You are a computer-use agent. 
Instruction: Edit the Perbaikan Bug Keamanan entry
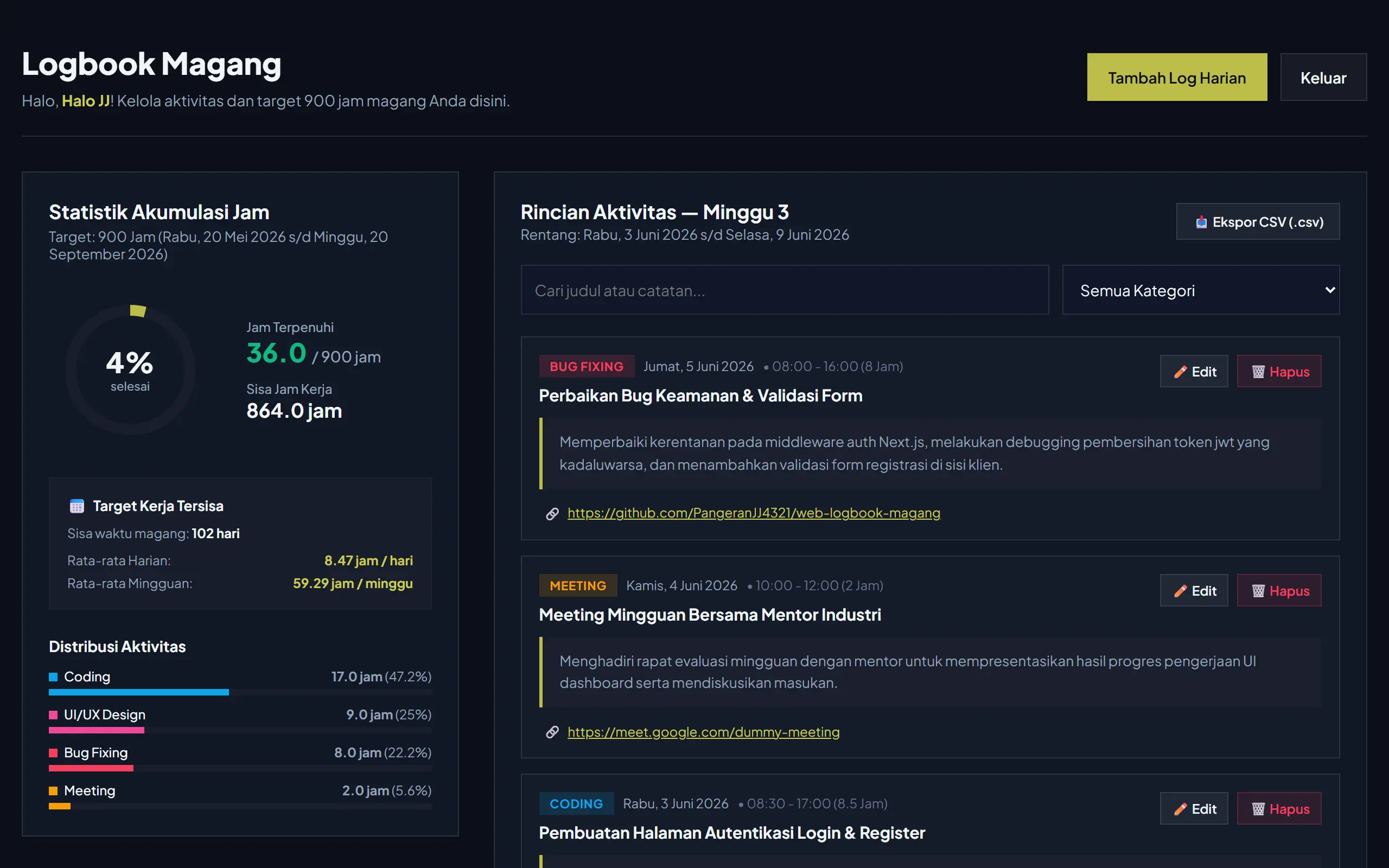coord(1193,372)
